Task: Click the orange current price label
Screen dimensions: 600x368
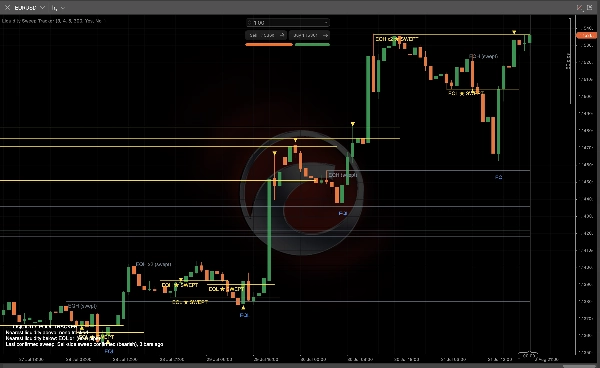Action: (x=586, y=36)
